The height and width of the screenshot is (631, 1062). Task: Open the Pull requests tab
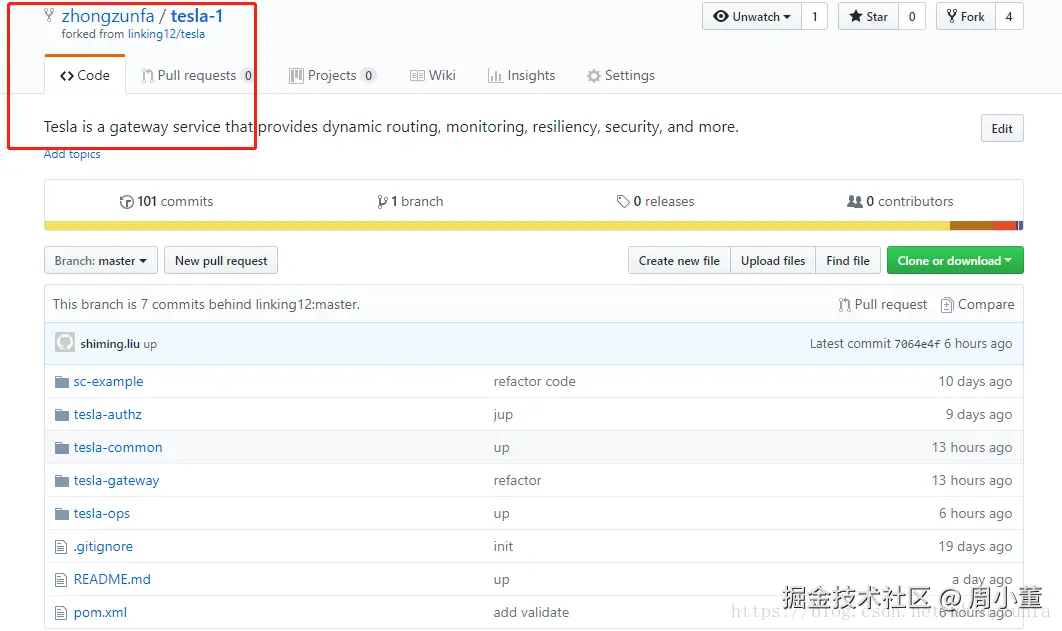197,75
